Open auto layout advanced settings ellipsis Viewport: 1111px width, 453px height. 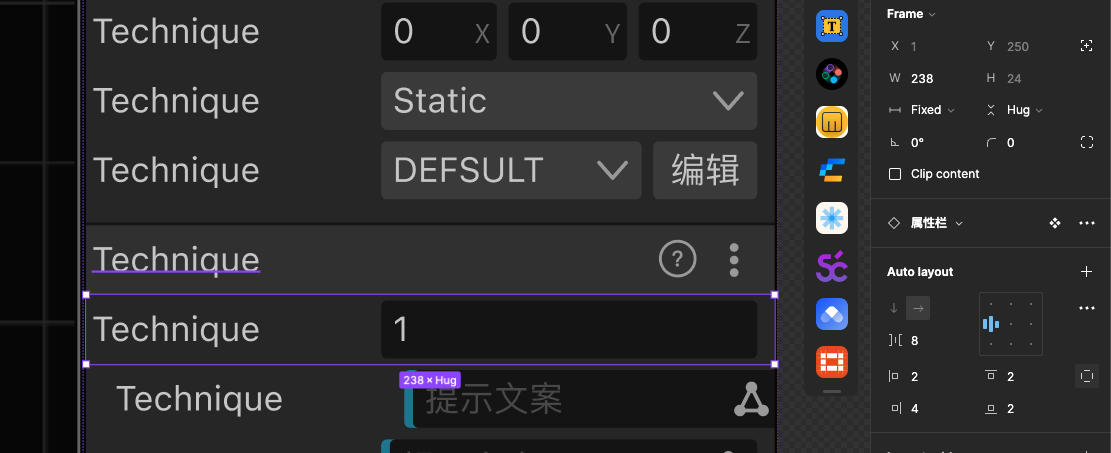click(1087, 309)
